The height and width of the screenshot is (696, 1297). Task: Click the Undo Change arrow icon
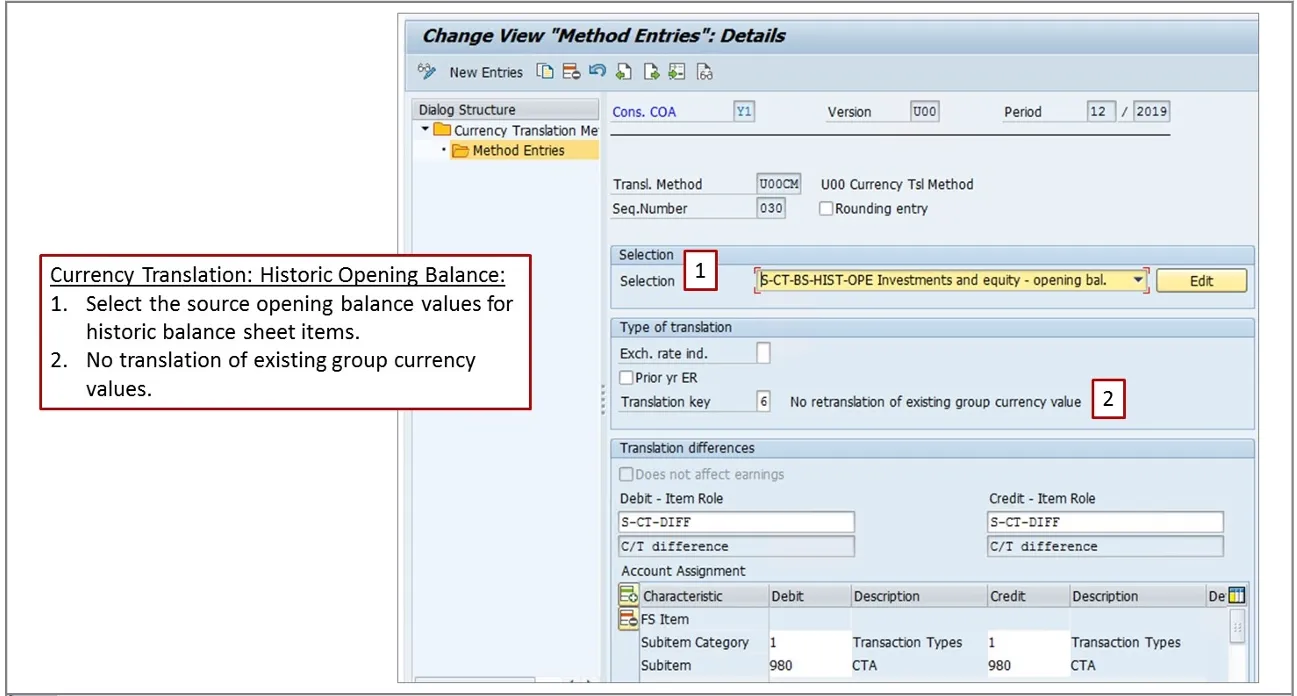click(x=597, y=72)
